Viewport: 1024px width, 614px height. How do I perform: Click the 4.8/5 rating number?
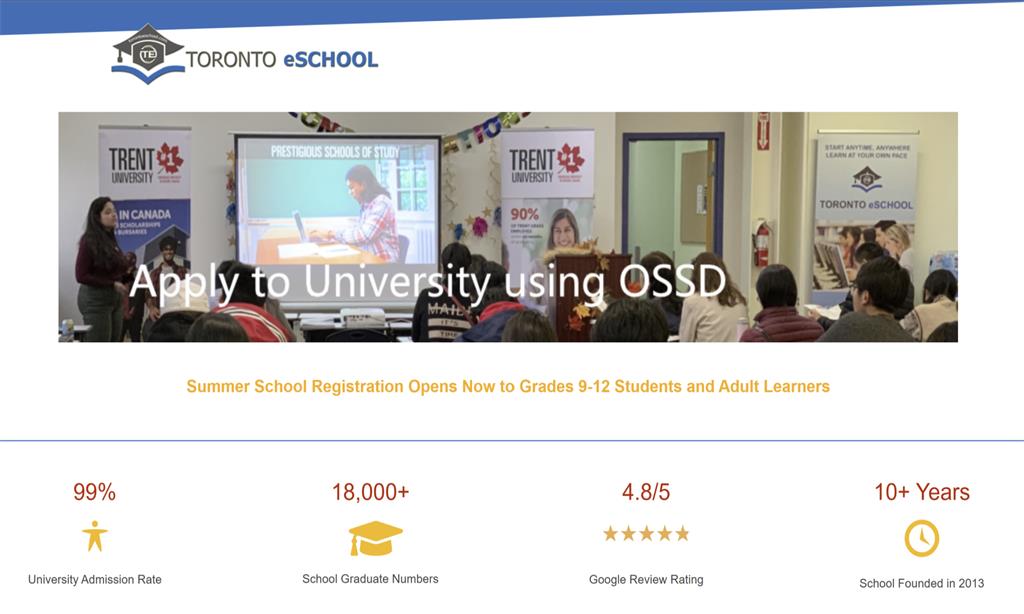646,492
